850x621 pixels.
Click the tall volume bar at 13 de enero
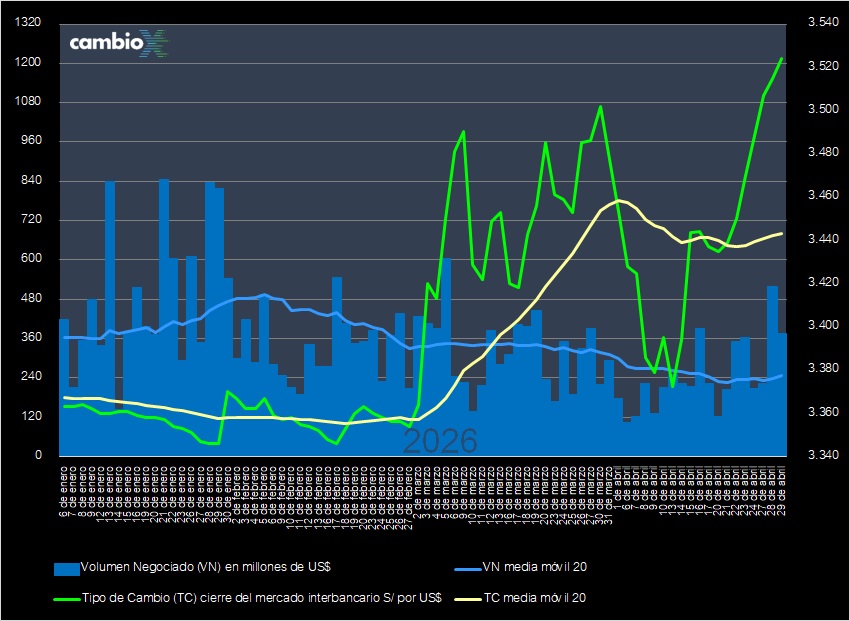click(110, 318)
